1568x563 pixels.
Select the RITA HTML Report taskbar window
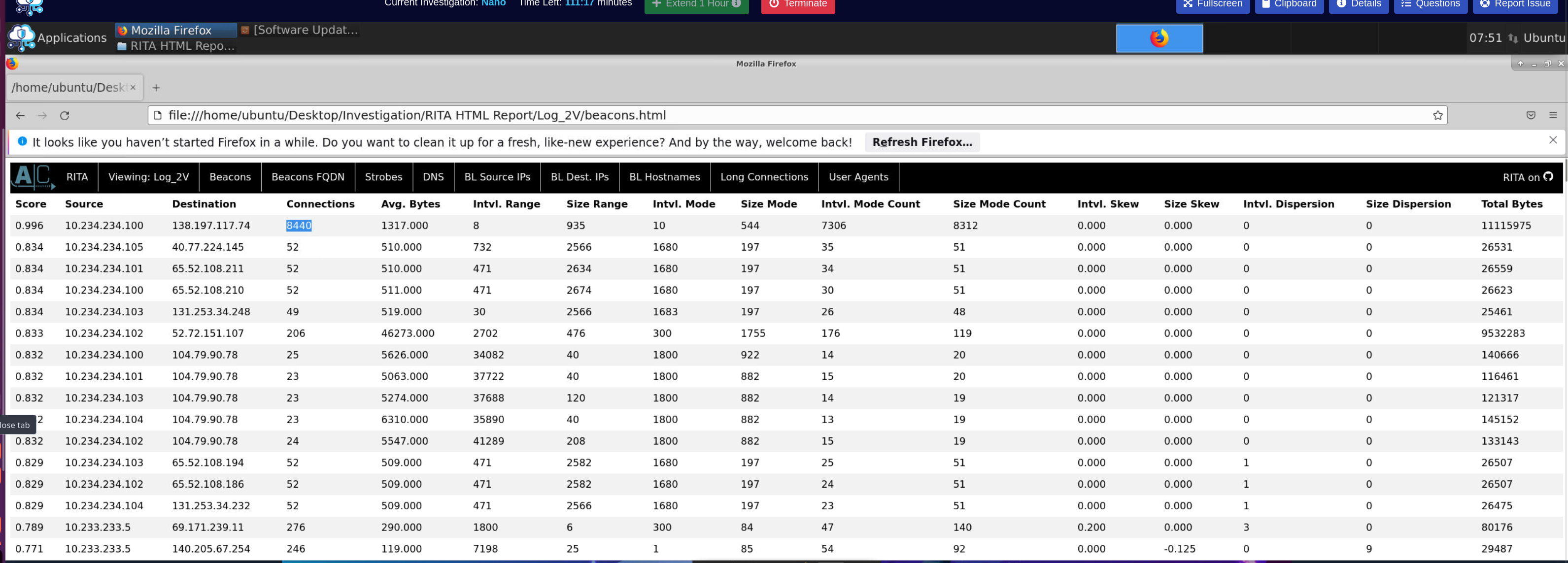point(176,46)
